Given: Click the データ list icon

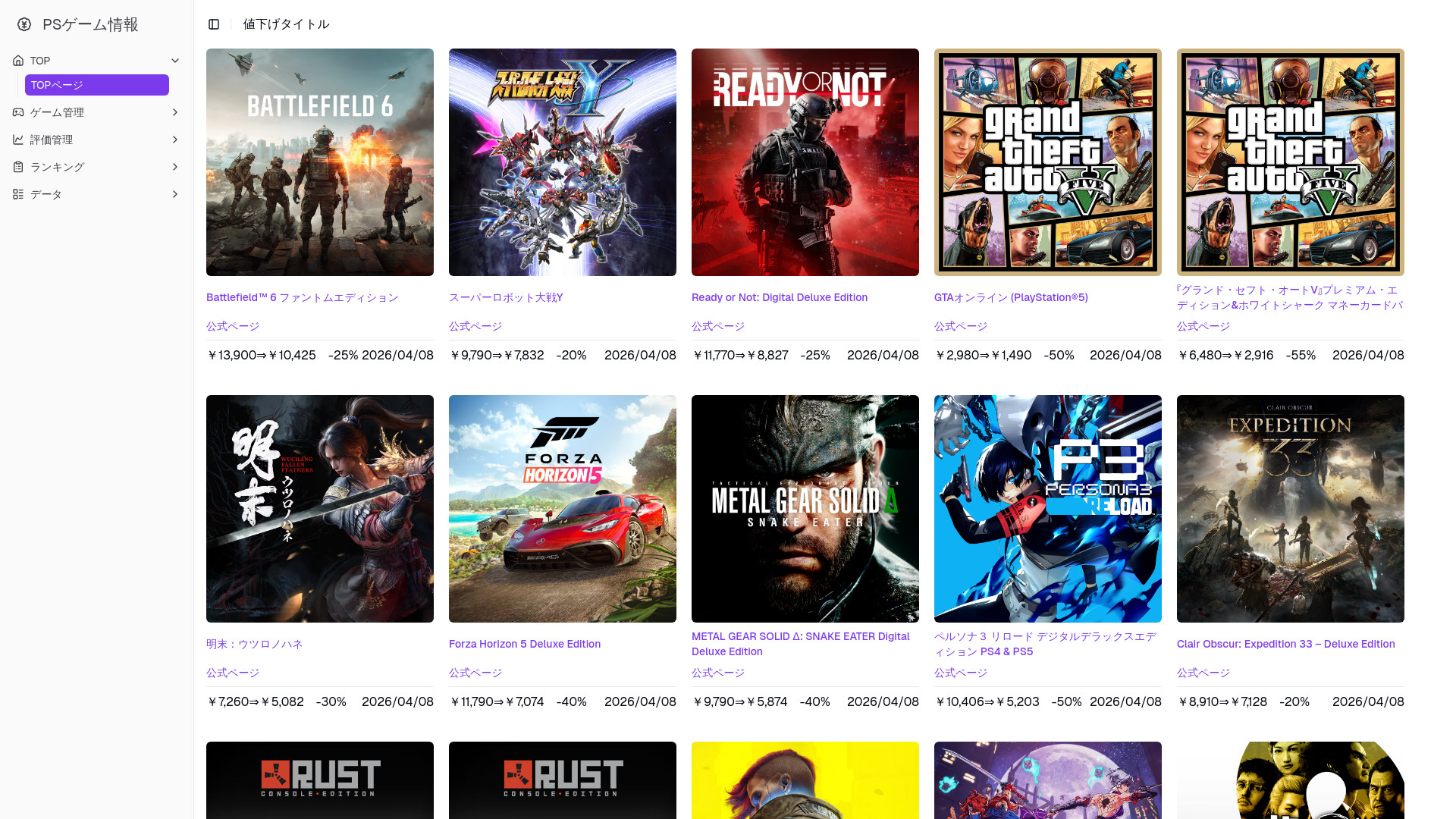Looking at the screenshot, I should [18, 194].
